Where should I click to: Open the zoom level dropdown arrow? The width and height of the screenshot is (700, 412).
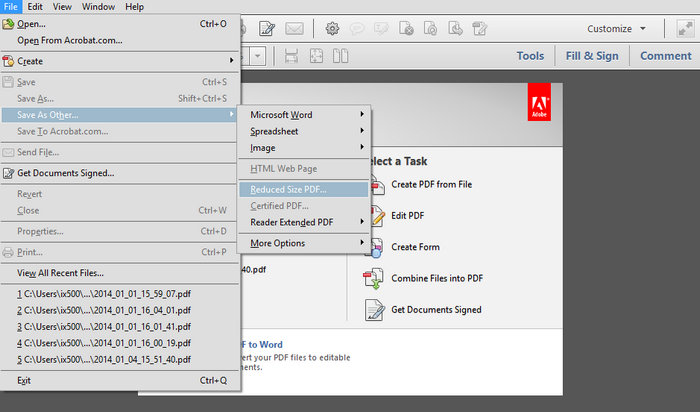coord(258,56)
